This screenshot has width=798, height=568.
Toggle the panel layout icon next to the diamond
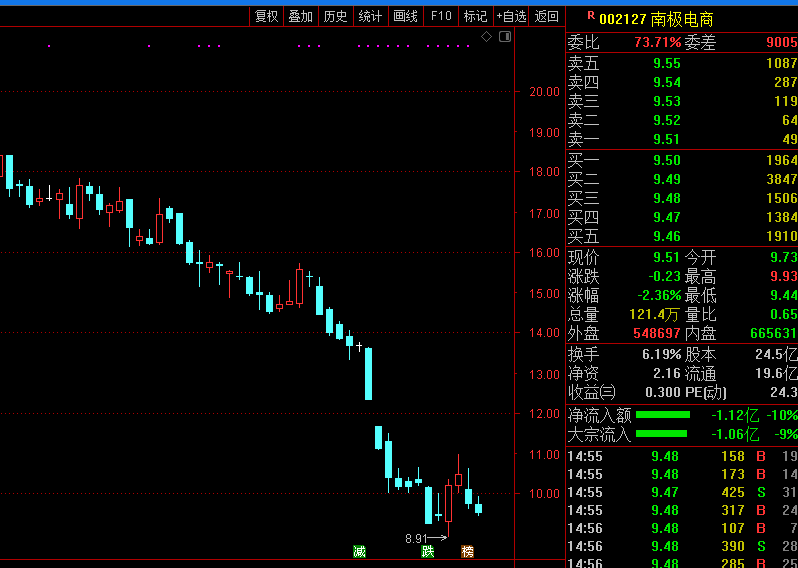504,37
